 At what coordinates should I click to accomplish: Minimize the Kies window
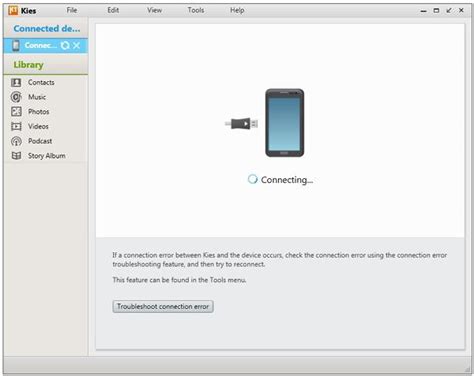pos(423,11)
